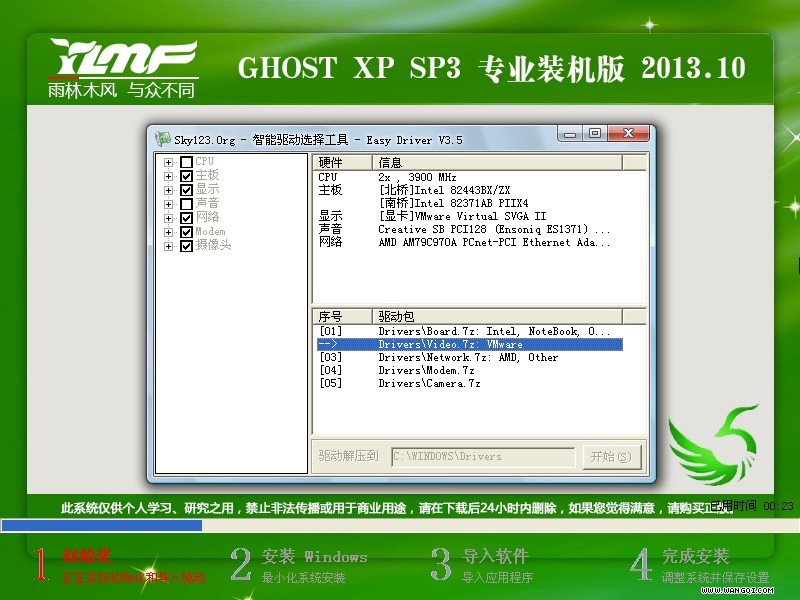Expand the 摄像头 tree node
Image resolution: width=800 pixels, height=600 pixels.
coord(168,246)
